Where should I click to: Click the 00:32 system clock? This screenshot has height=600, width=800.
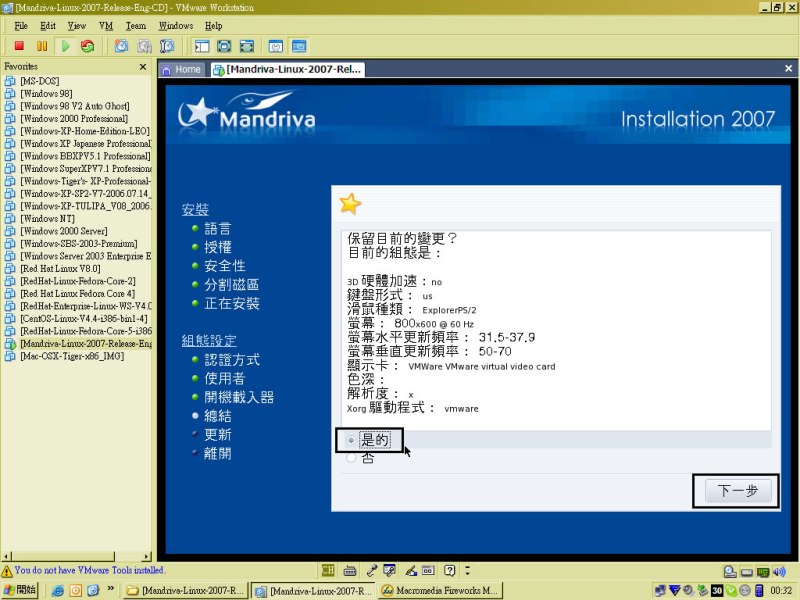coord(781,590)
